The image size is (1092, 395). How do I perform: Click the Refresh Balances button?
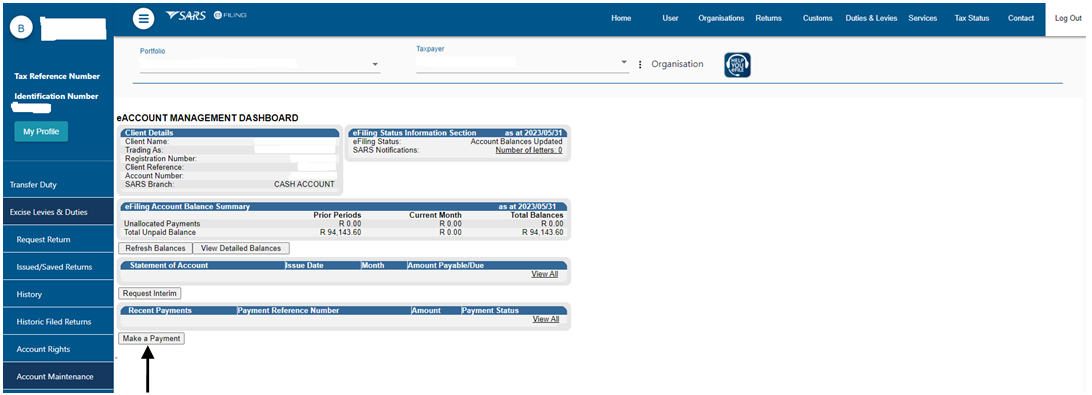click(x=155, y=248)
